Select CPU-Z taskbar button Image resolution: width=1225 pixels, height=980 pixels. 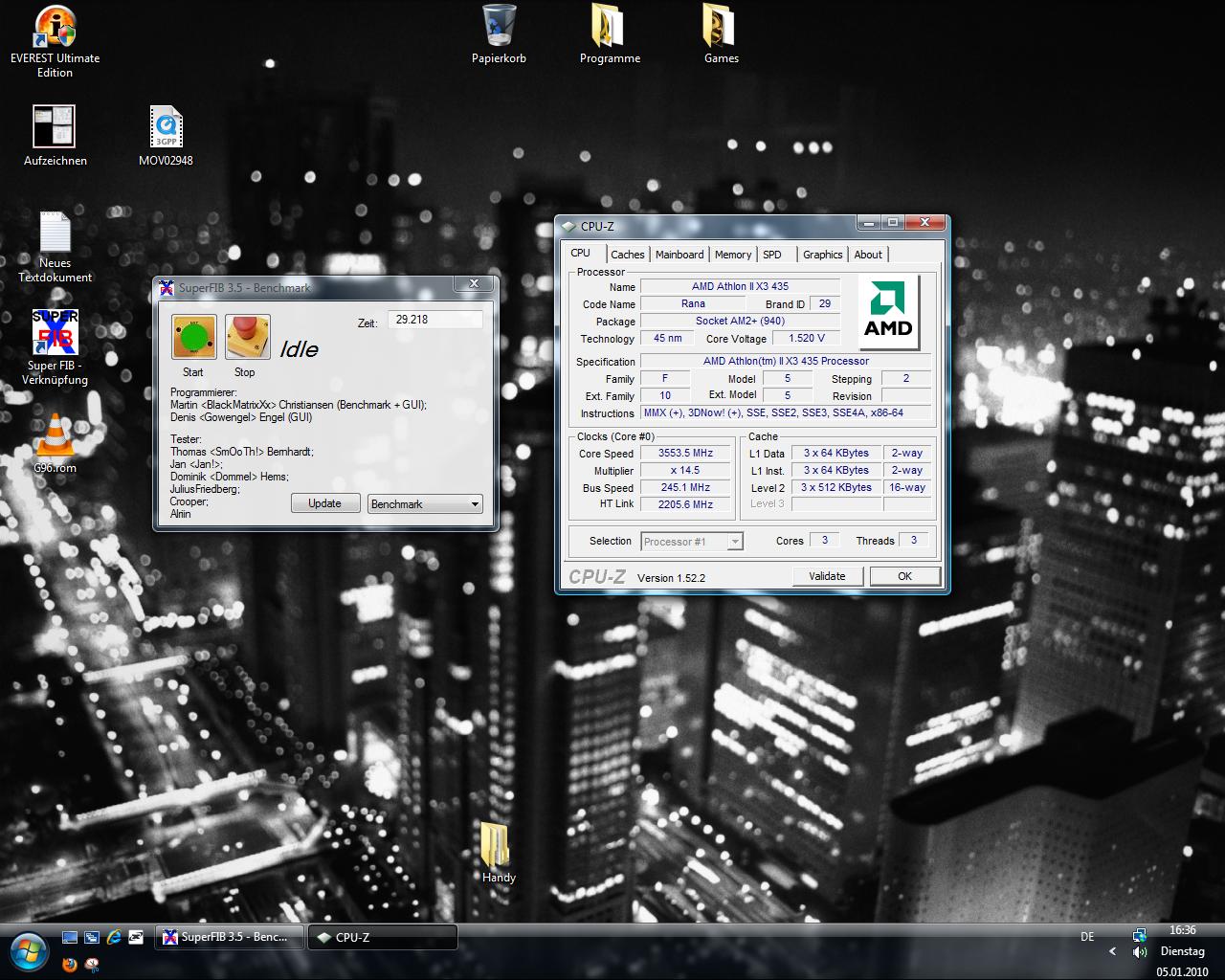(383, 937)
